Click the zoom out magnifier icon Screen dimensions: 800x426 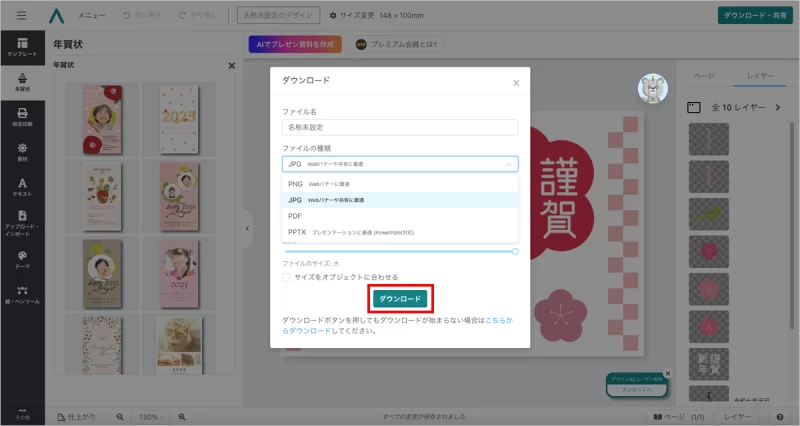[x=120, y=416]
